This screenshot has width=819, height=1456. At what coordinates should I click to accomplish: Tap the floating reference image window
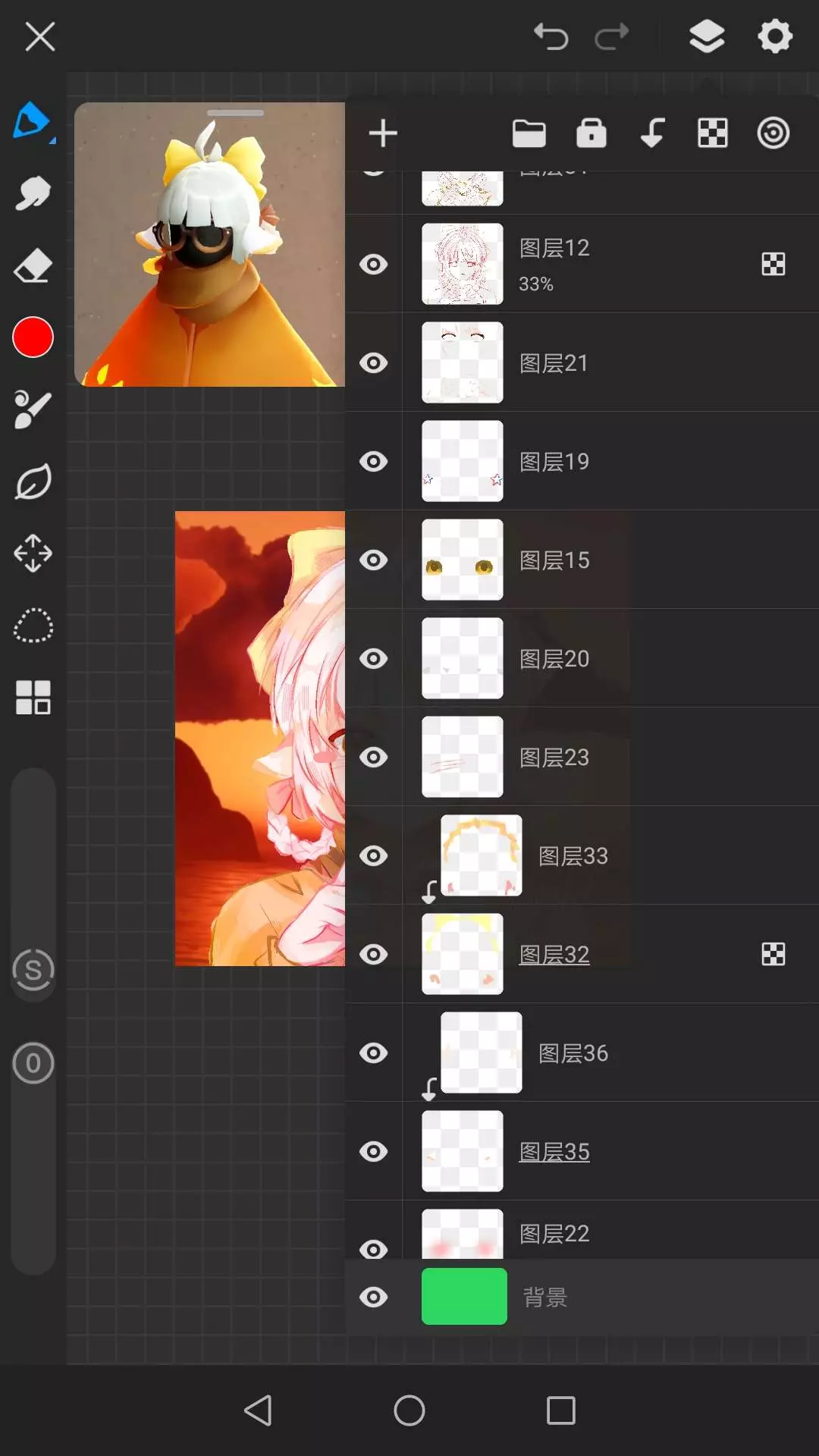209,244
